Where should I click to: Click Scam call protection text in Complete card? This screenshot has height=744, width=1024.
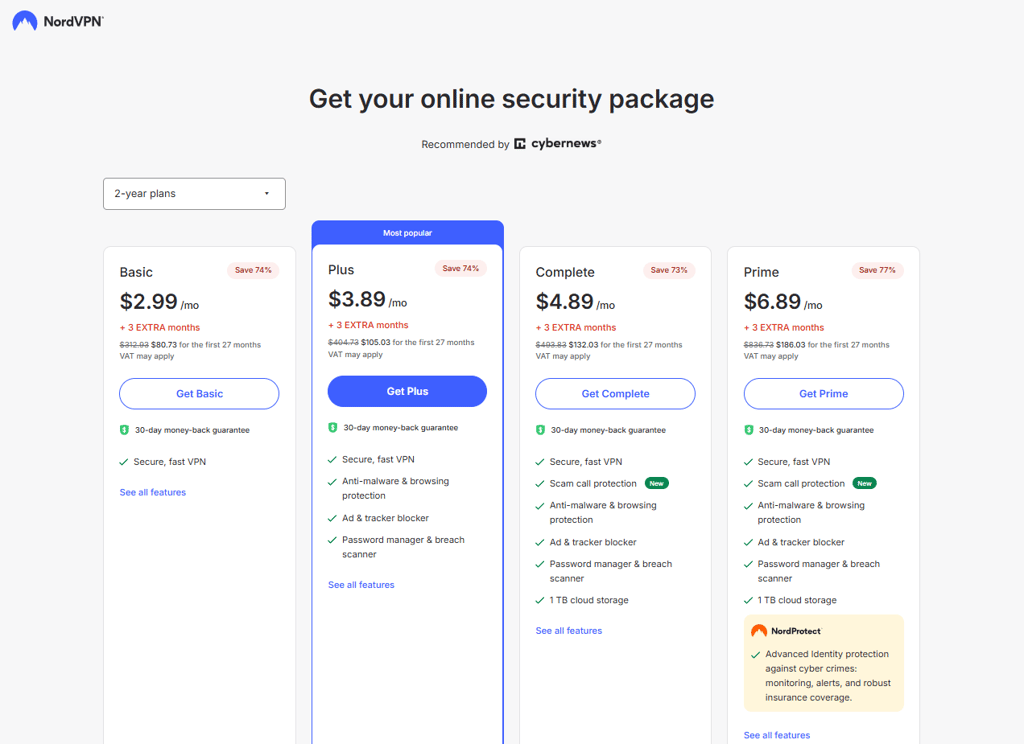pos(593,483)
